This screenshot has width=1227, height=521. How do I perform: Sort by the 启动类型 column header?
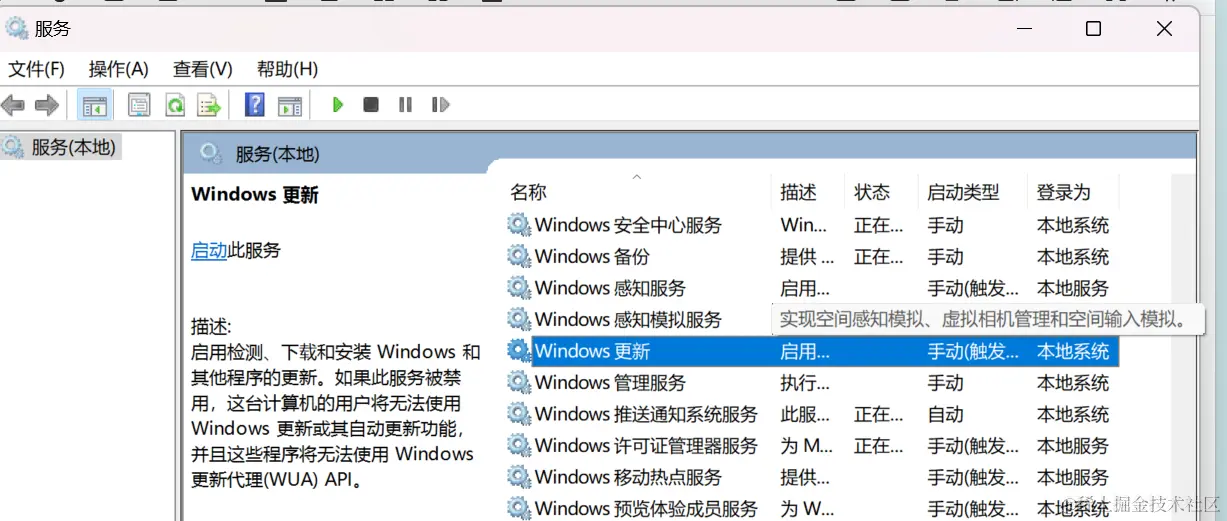963,192
